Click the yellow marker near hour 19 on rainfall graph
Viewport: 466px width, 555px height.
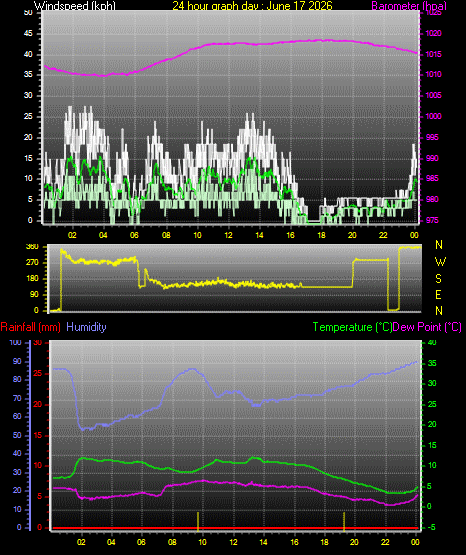[344, 521]
